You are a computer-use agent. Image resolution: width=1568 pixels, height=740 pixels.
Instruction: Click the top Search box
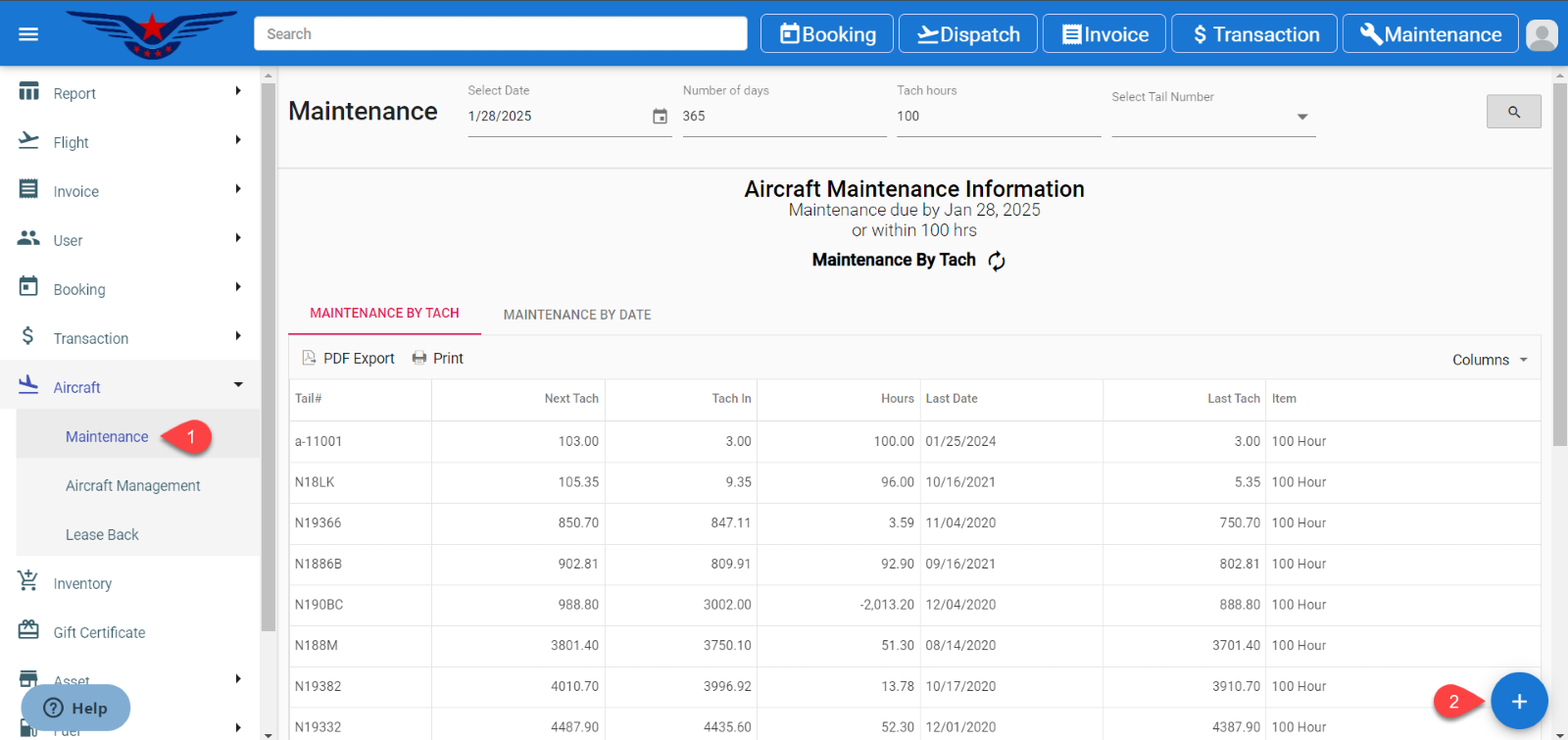500,34
